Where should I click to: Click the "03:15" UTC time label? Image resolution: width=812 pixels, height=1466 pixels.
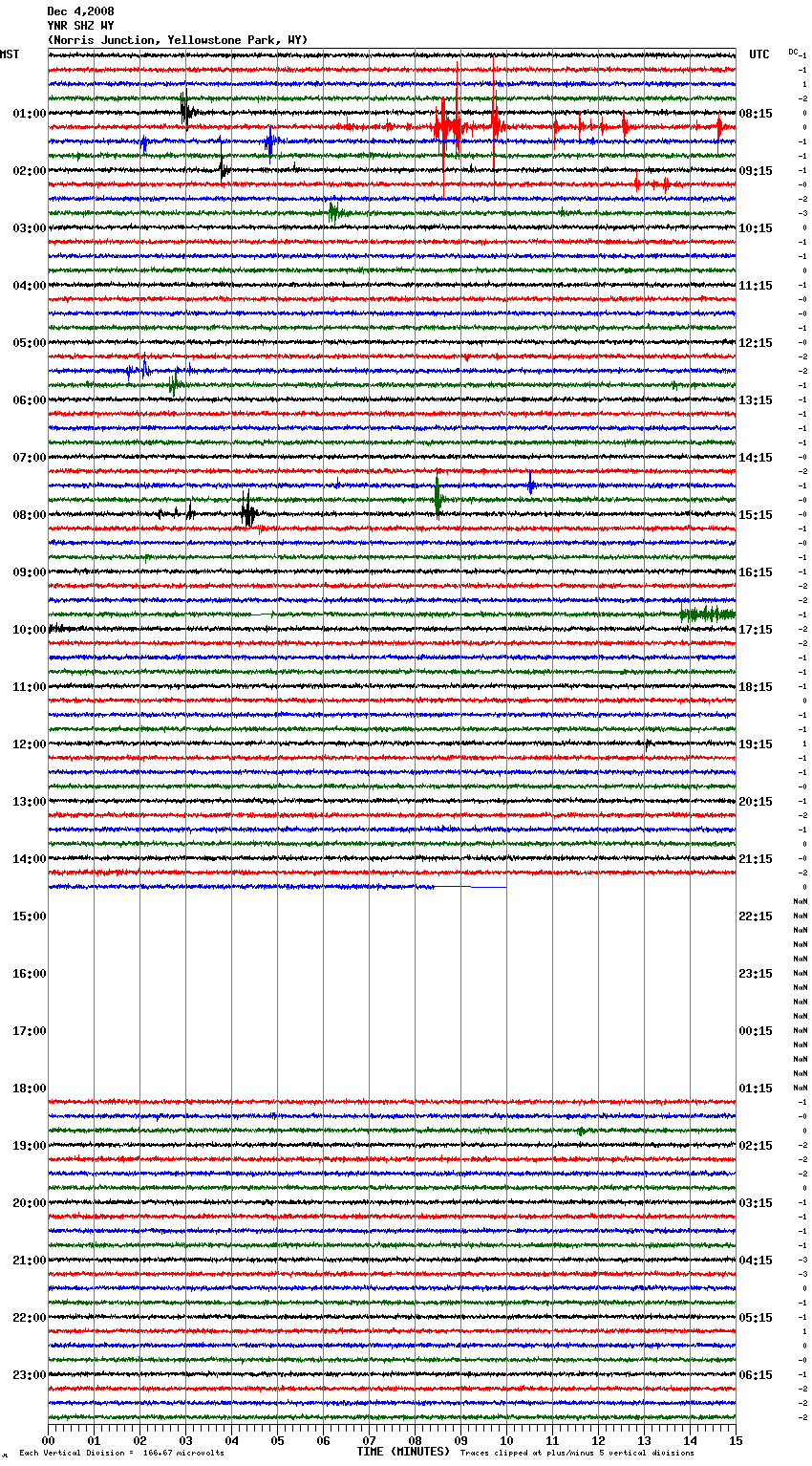coord(756,1203)
